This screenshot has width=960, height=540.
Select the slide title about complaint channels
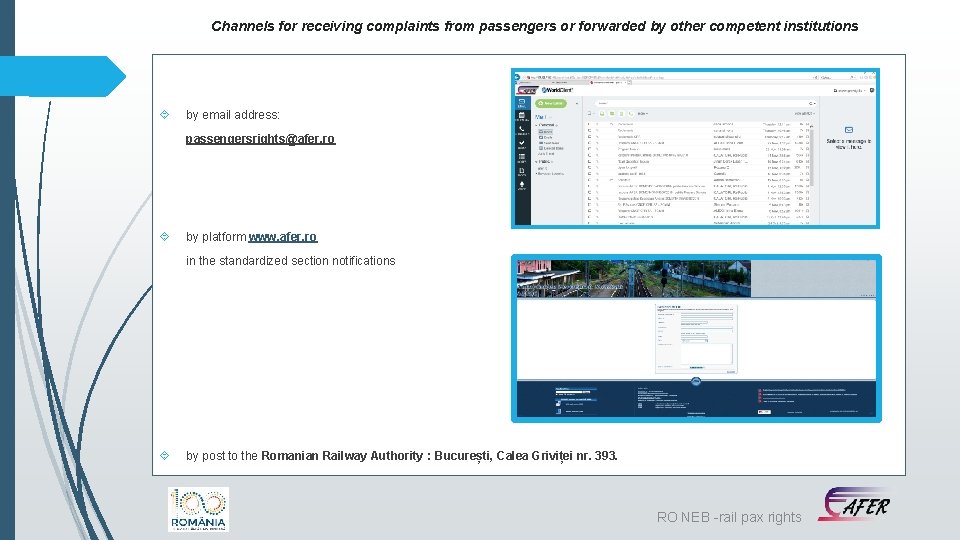point(534,26)
